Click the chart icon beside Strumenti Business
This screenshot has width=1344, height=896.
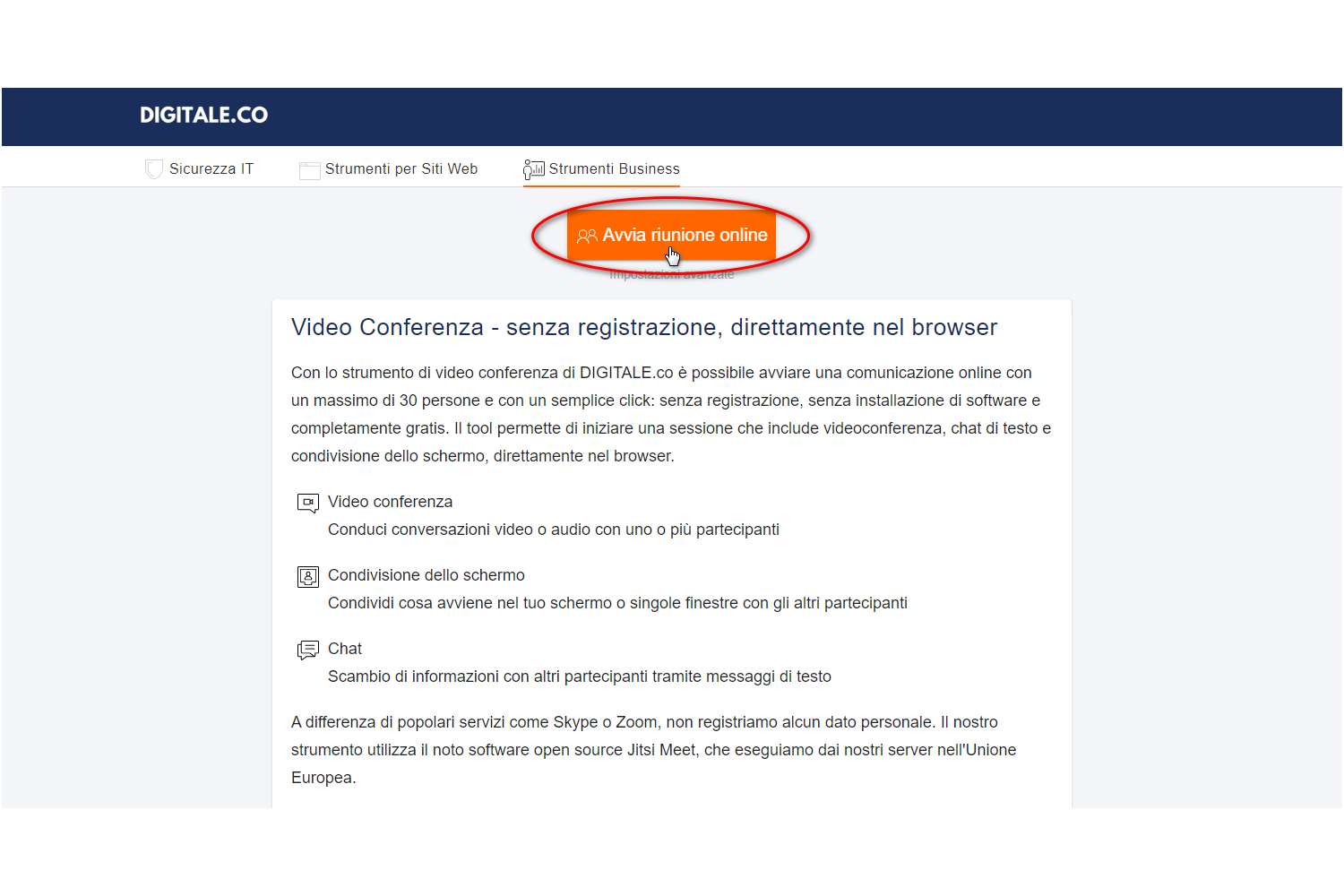point(534,169)
